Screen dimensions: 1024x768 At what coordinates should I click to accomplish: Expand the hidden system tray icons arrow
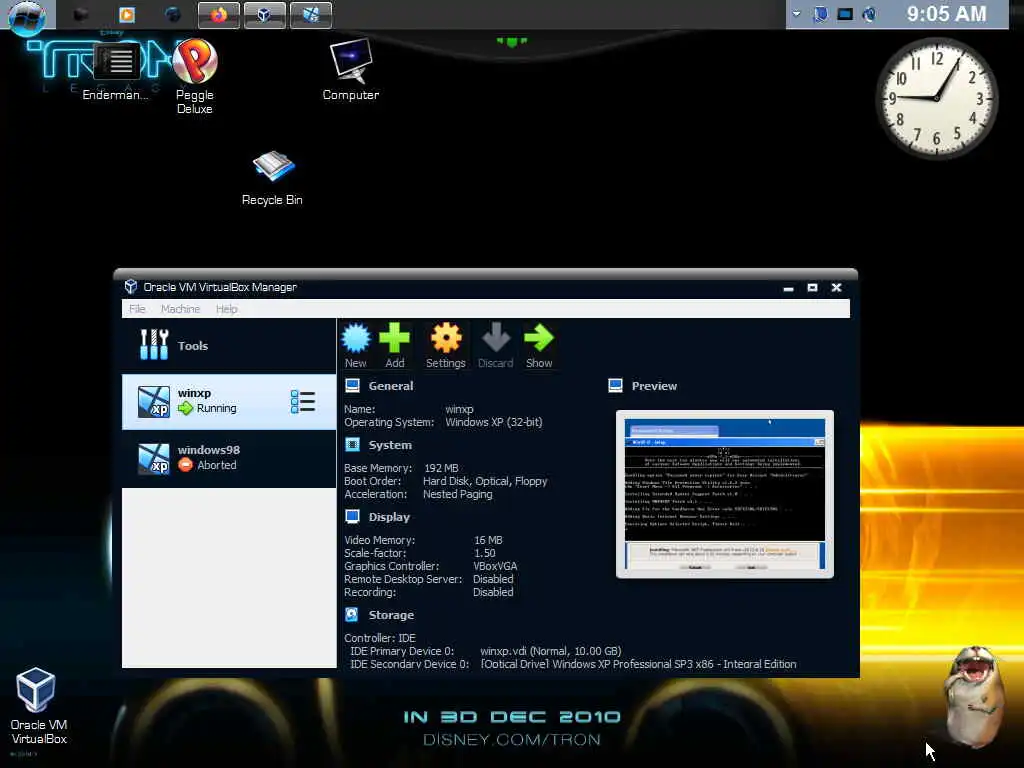click(797, 13)
